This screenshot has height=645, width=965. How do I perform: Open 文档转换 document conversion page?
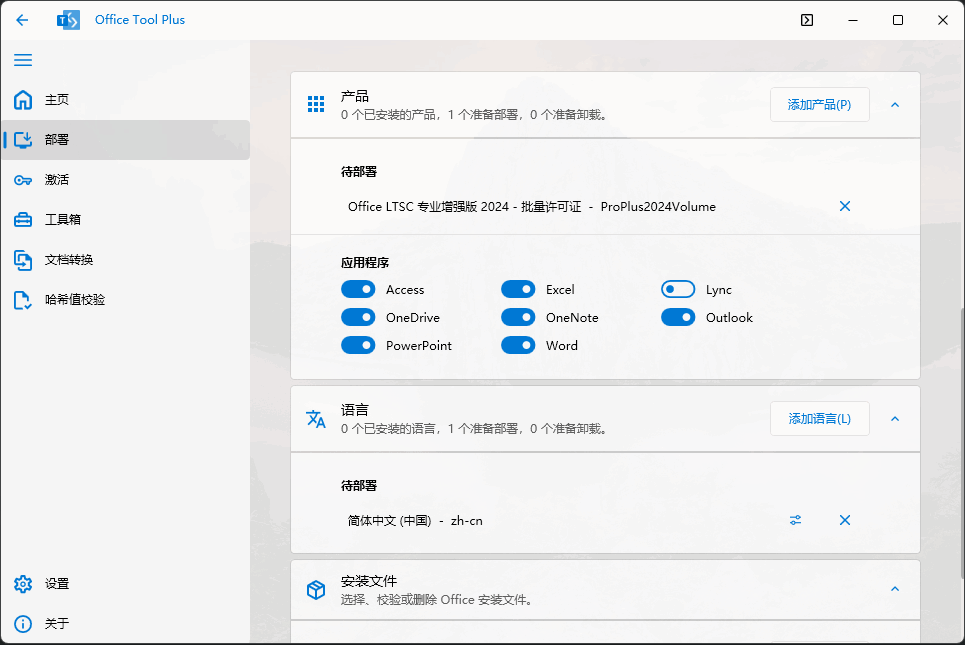click(x=68, y=260)
